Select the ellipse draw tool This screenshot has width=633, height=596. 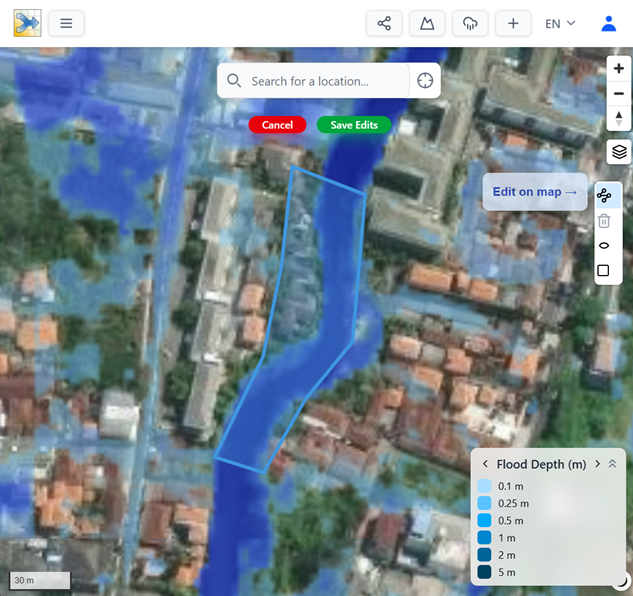coord(604,246)
